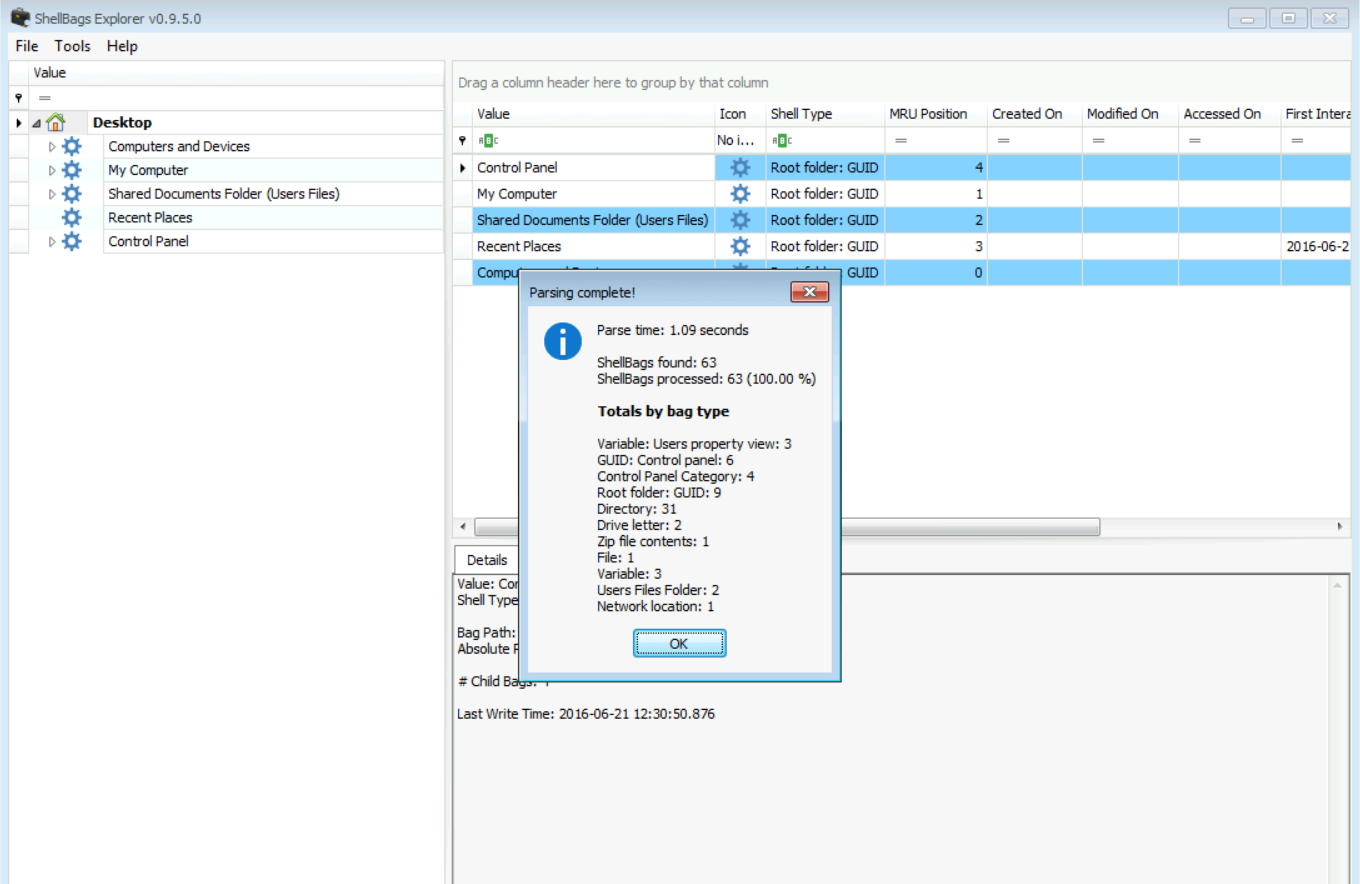
Task: Open the File menu
Action: (27, 46)
